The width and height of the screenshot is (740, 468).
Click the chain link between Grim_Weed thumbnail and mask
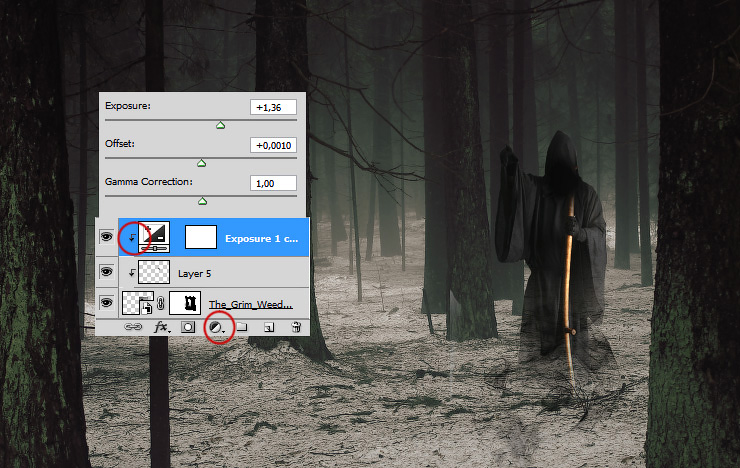(x=161, y=303)
